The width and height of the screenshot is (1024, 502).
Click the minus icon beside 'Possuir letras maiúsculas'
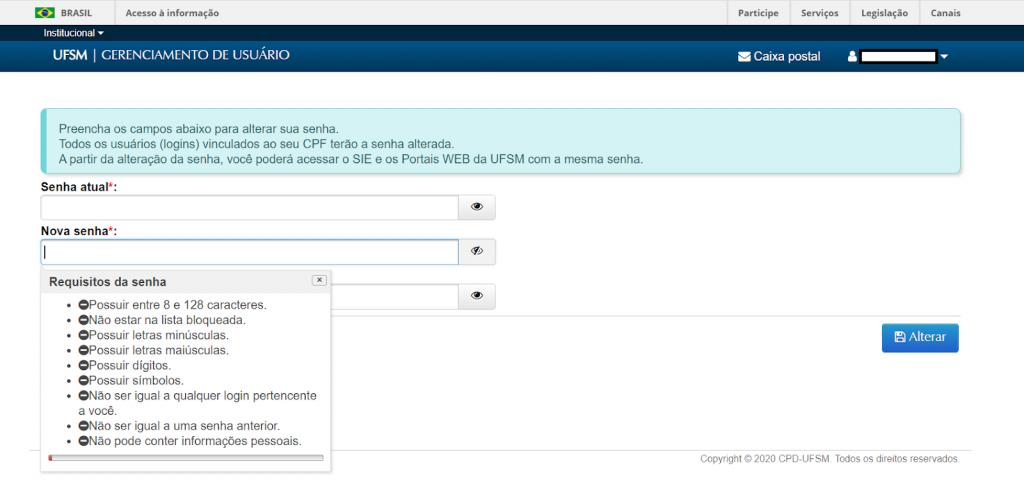pyautogui.click(x=84, y=350)
